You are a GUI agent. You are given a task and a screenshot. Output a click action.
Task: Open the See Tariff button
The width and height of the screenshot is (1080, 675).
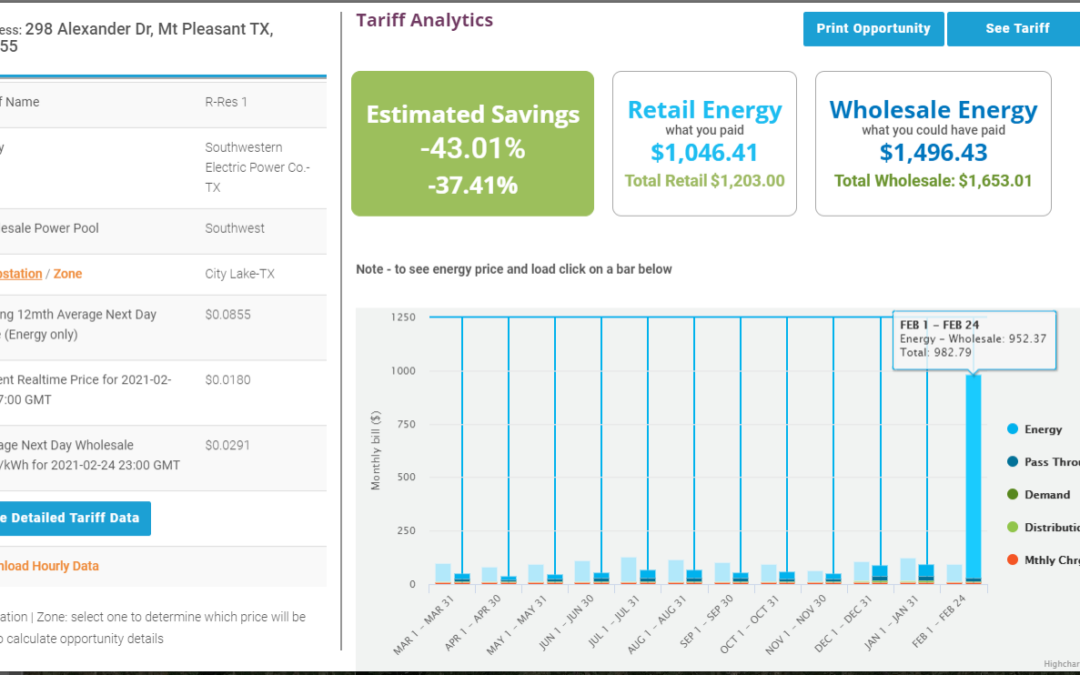click(1014, 29)
